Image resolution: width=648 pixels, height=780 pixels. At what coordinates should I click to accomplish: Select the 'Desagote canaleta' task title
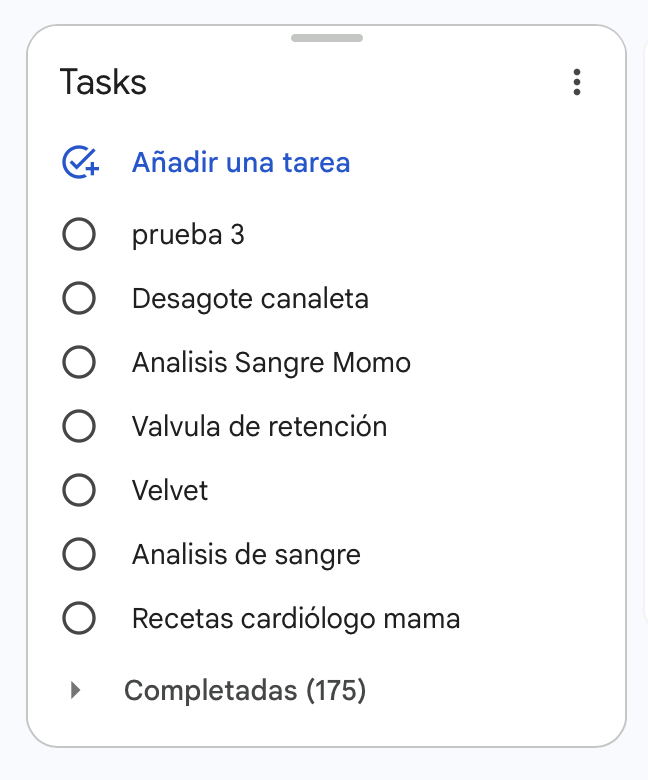[250, 299]
